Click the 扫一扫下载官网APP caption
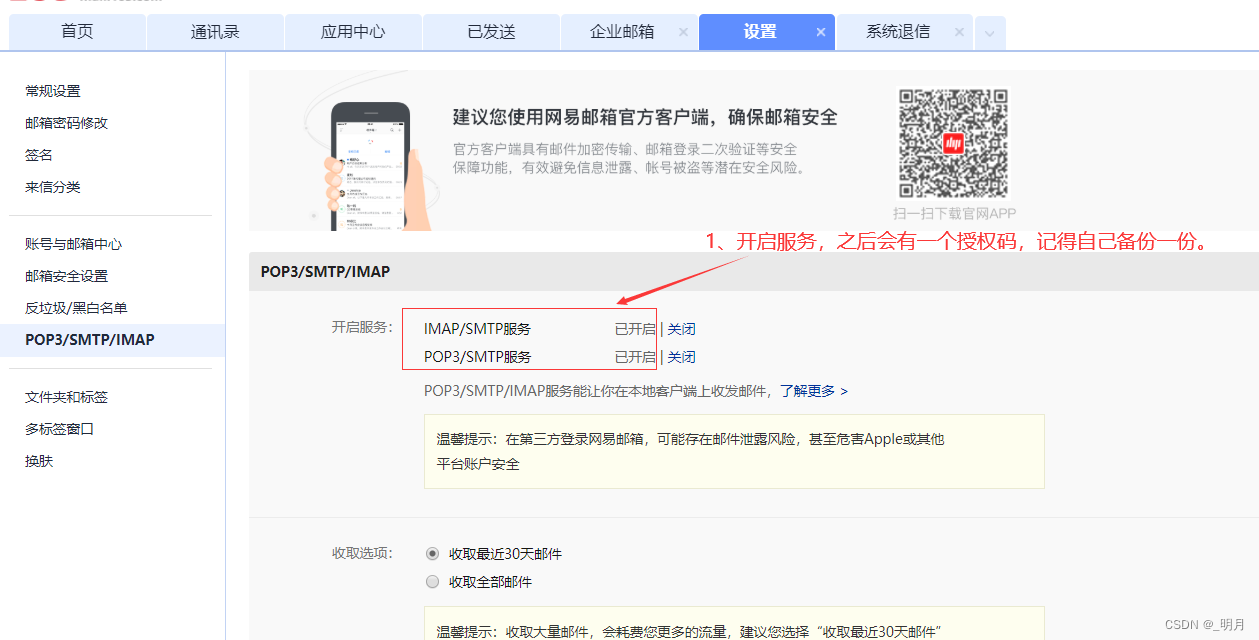 coord(954,213)
